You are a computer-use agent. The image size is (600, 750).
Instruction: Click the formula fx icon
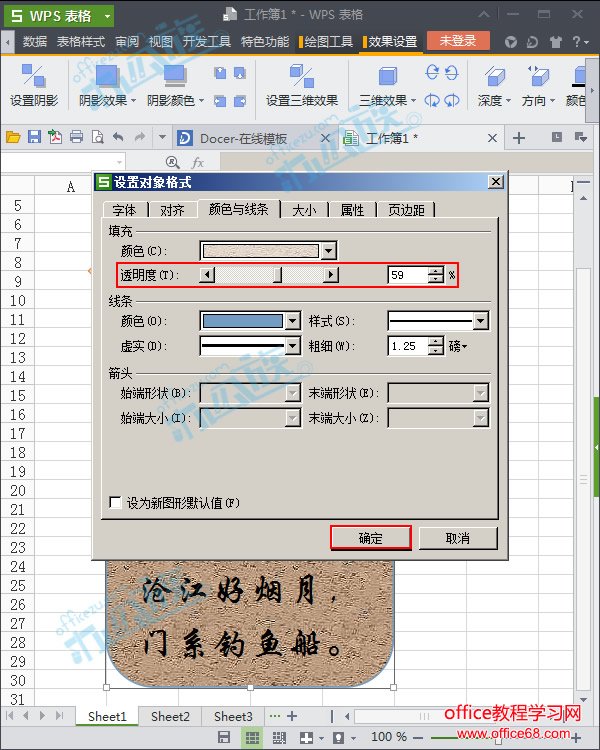[x=198, y=163]
